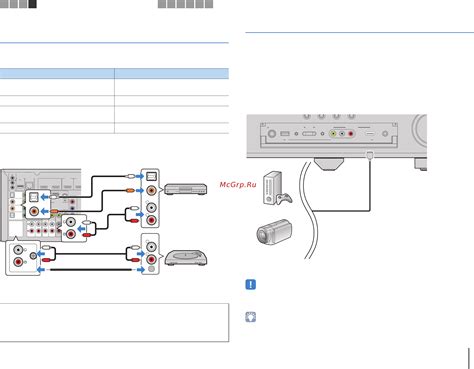Click the bordered note box below the diagram
This screenshot has height=369, width=474.
pyautogui.click(x=114, y=322)
